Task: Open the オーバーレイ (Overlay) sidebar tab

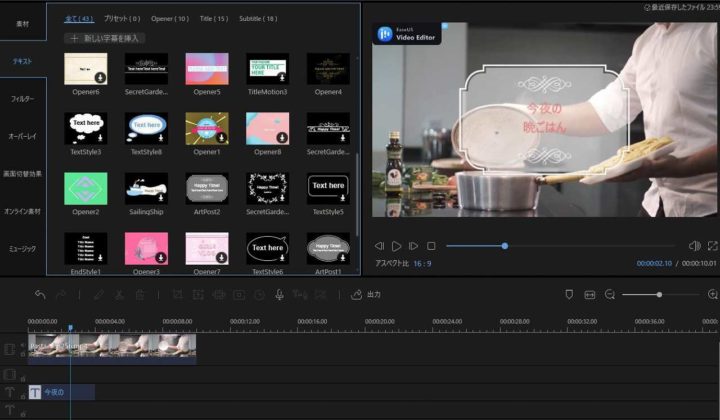Action: coord(22,136)
